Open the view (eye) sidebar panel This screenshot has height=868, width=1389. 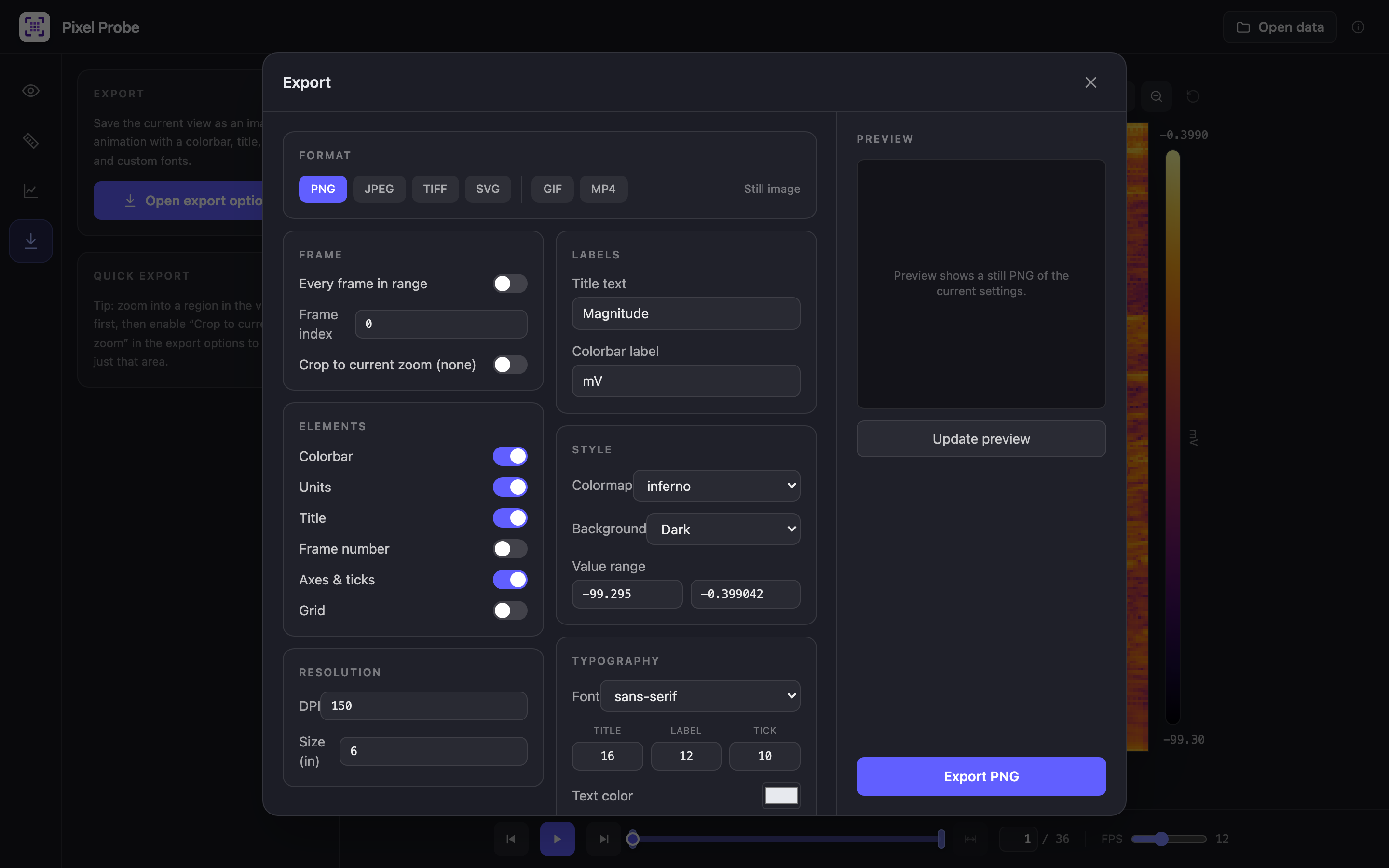31,91
